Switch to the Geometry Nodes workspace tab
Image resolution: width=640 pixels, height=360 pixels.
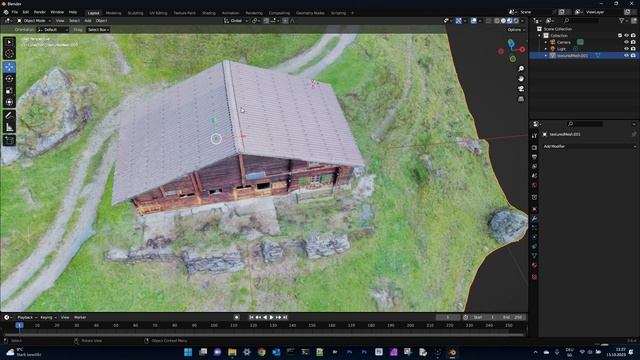pos(310,13)
